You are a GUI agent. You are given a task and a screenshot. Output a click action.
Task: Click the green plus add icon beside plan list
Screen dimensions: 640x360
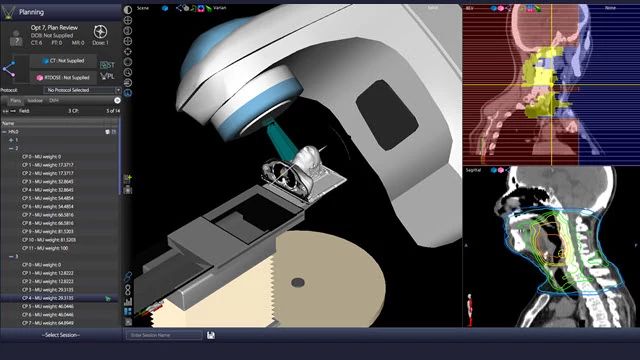[128, 178]
